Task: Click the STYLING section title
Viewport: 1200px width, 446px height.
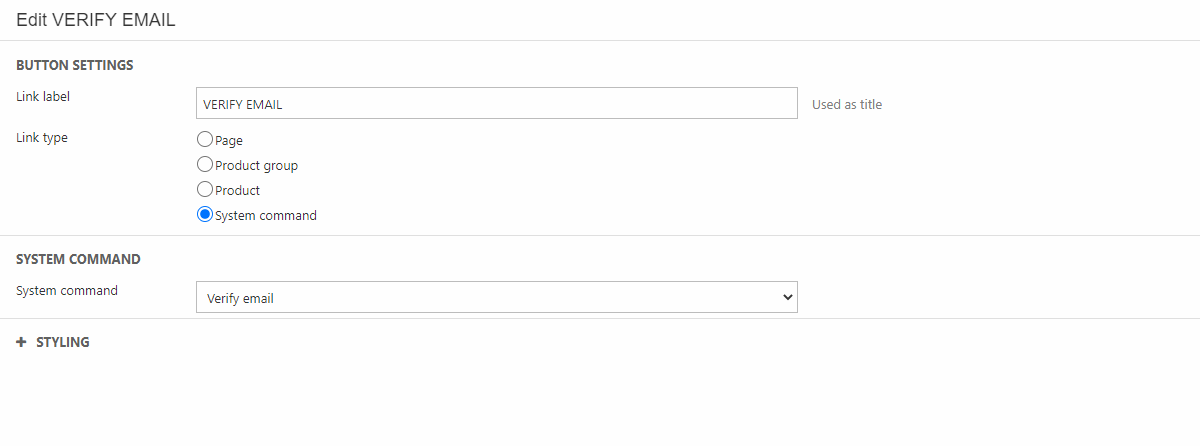Action: [x=63, y=342]
